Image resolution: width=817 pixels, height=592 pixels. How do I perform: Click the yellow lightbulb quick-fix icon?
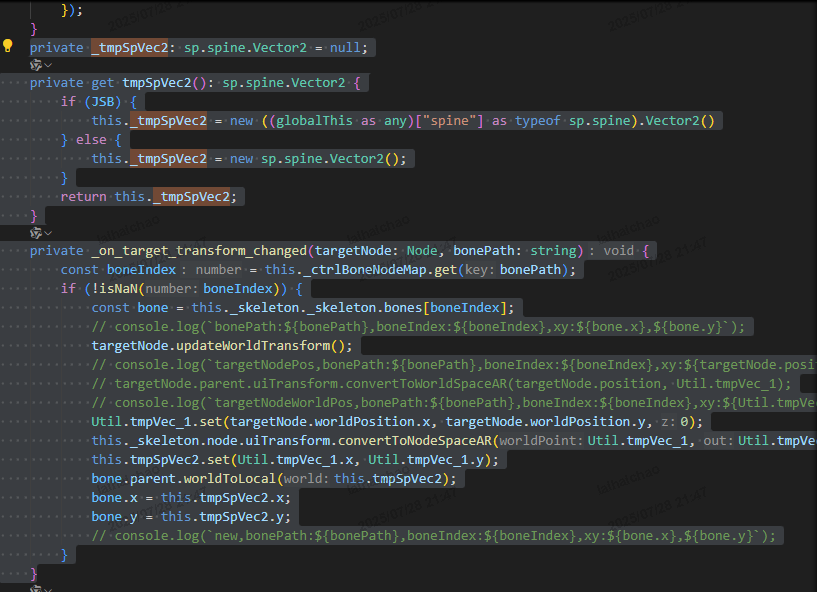point(8,46)
